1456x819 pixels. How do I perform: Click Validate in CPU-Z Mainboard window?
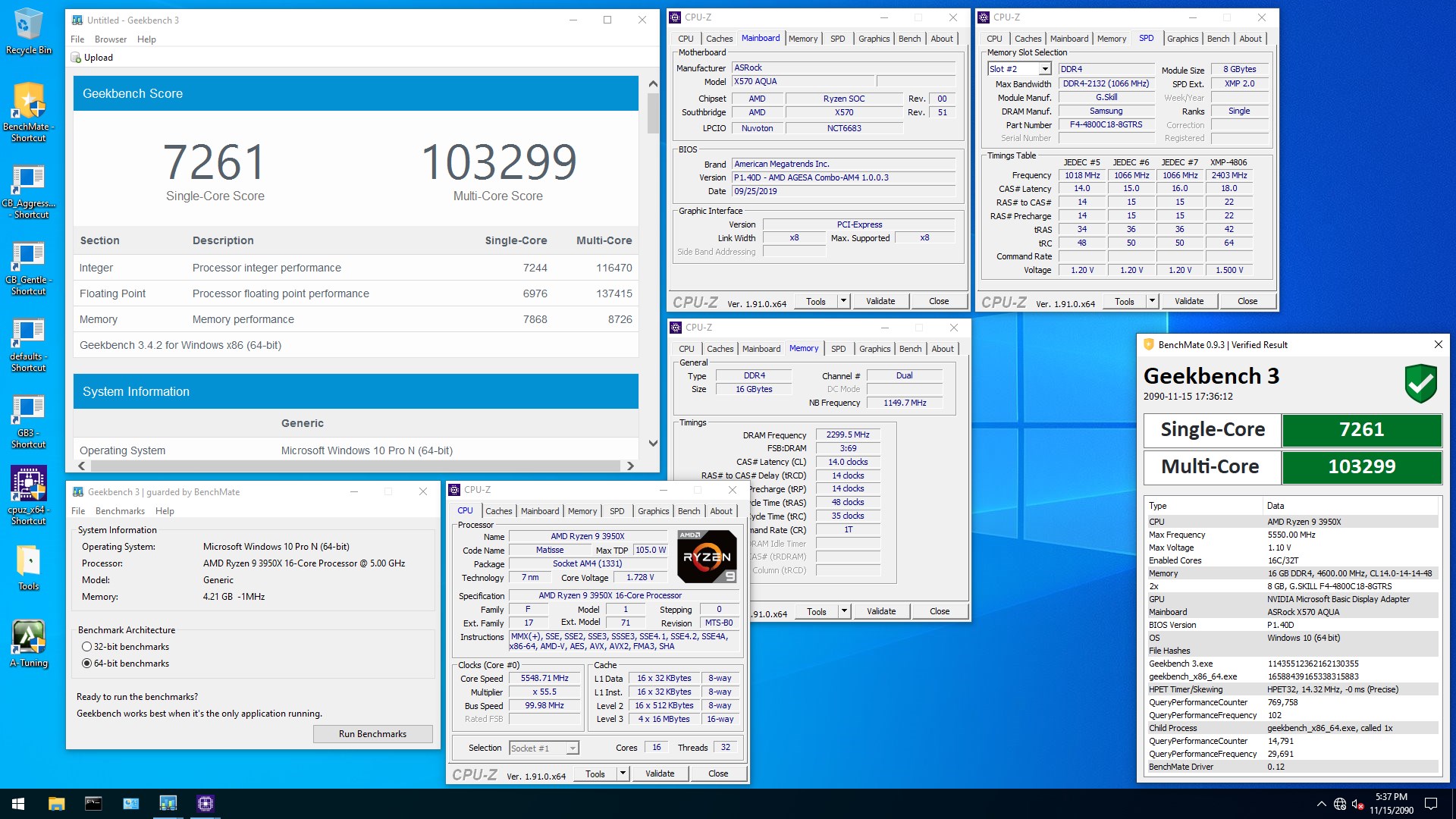880,301
